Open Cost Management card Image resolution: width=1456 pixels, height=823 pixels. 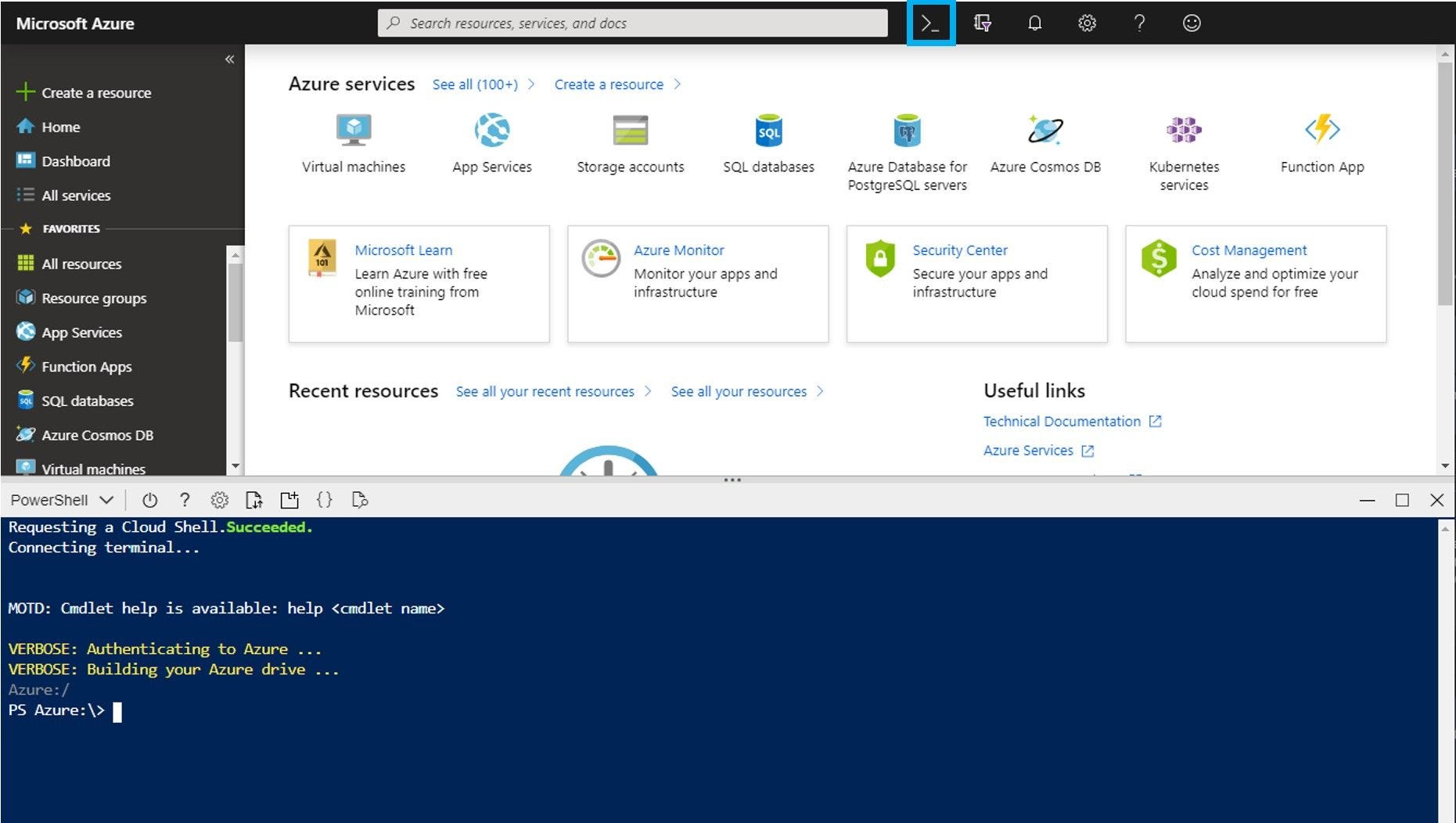[x=1256, y=284]
